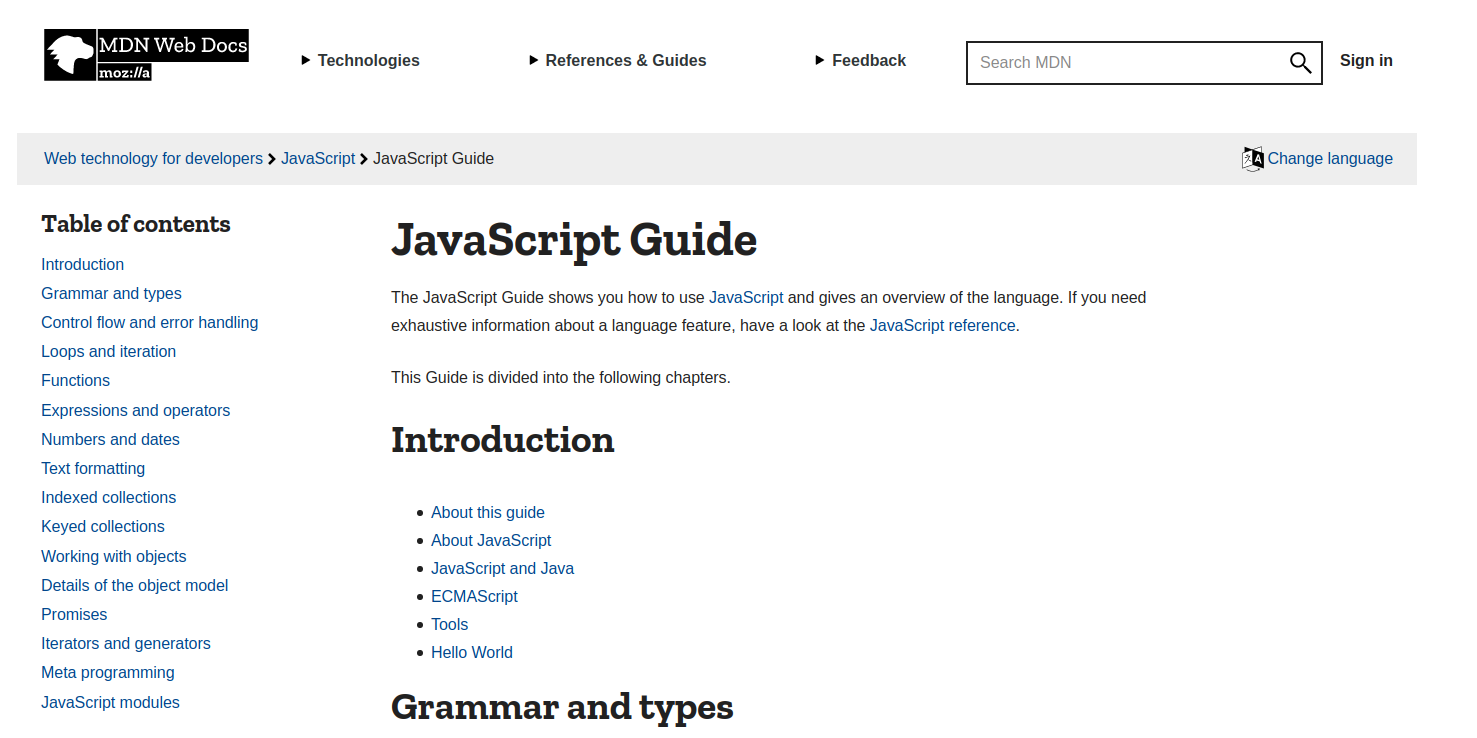Screen dimensions: 1477x738
Task: Go to Functions in the sidebar
Action: pyautogui.click(x=75, y=381)
